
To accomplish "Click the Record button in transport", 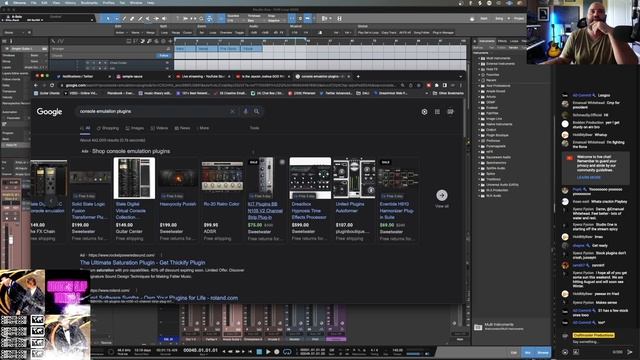I will [277, 351].
